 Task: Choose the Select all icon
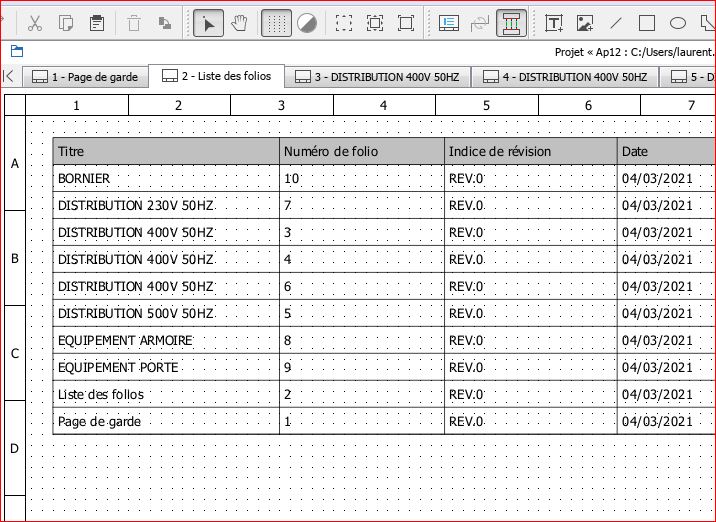344,23
